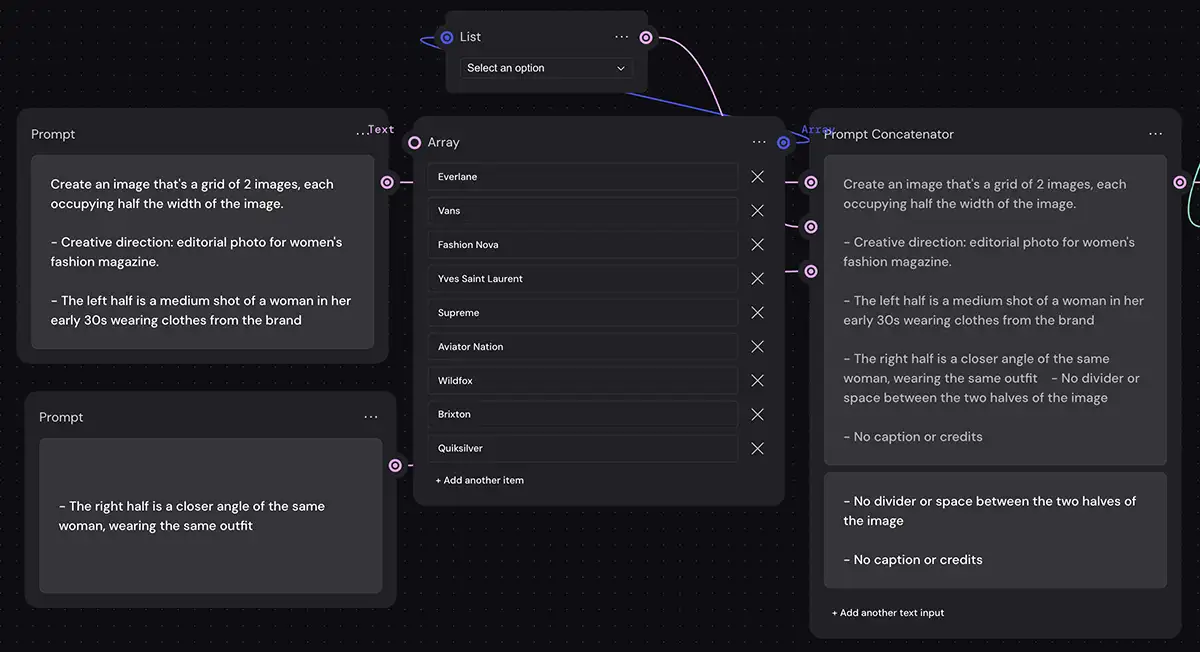Click the Array node input port
This screenshot has width=1200, height=652.
414,143
